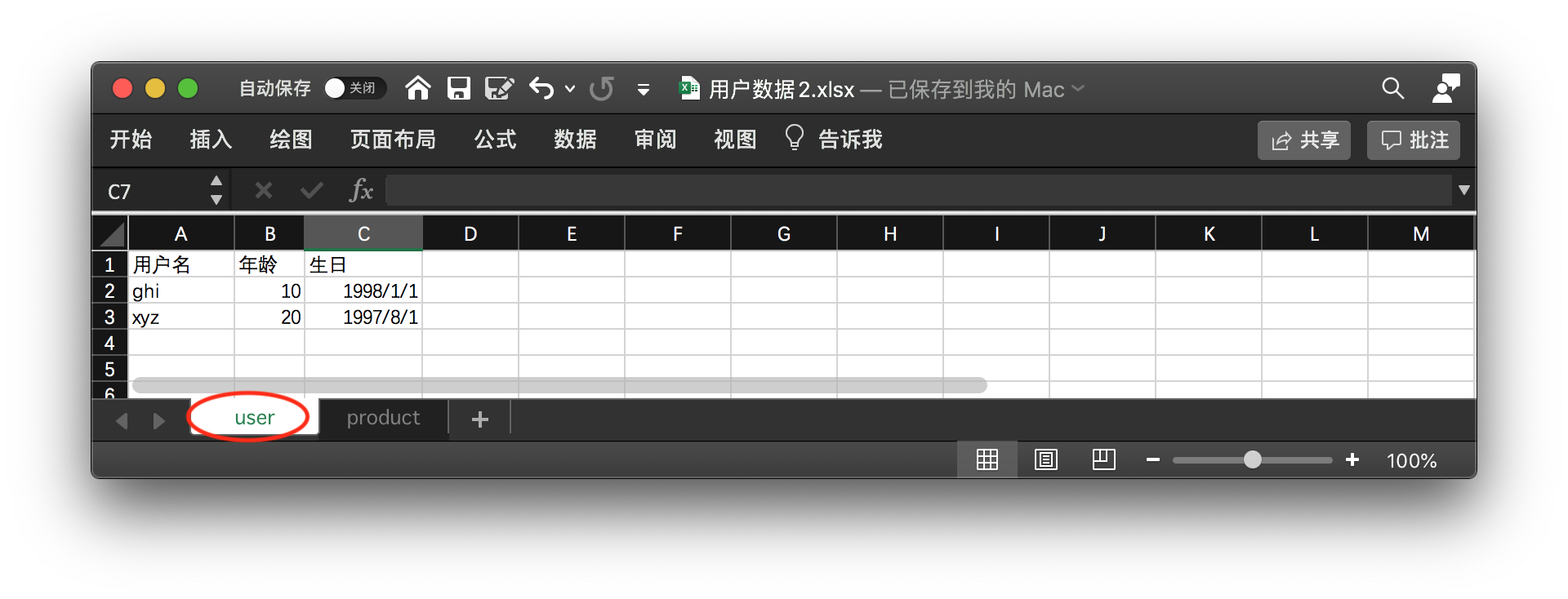Click cell containing xyz
Image resolution: width=1568 pixels, height=599 pixels.
coord(181,317)
